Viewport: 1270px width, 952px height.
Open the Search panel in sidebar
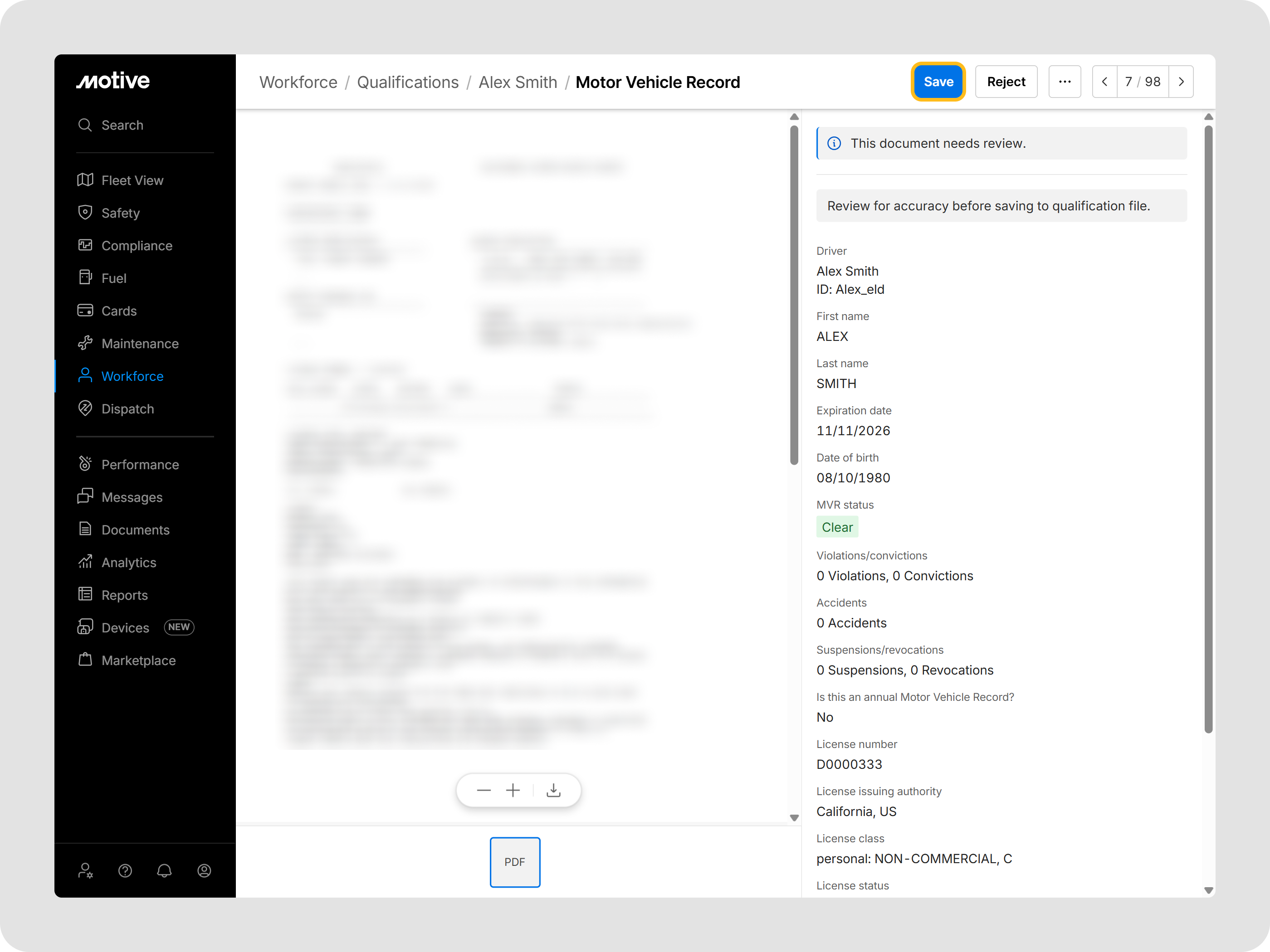coord(122,125)
